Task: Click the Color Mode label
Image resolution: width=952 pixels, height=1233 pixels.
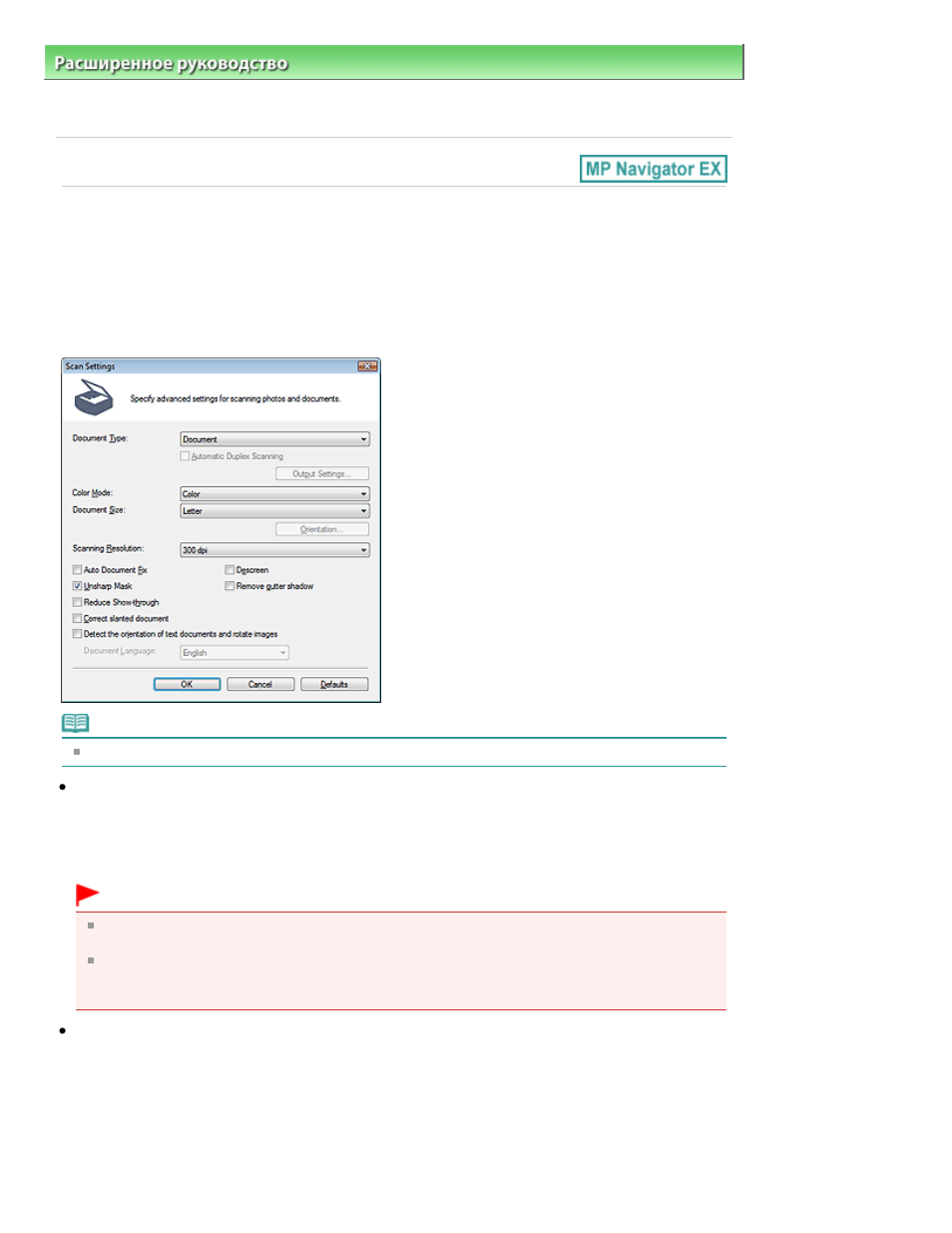Action: coord(93,493)
